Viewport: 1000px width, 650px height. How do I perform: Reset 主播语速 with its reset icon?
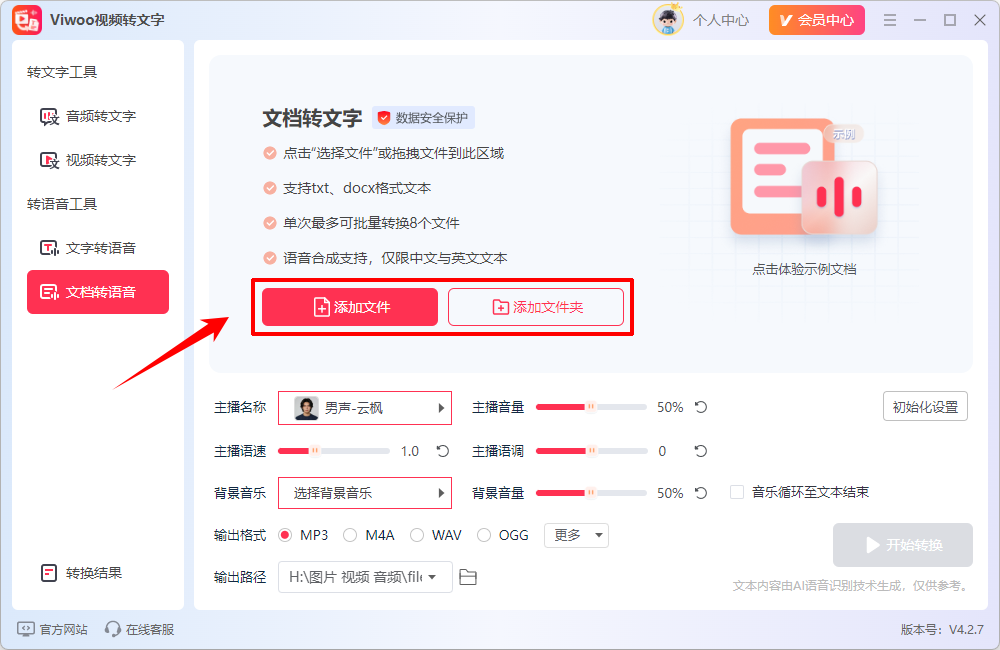tap(443, 451)
